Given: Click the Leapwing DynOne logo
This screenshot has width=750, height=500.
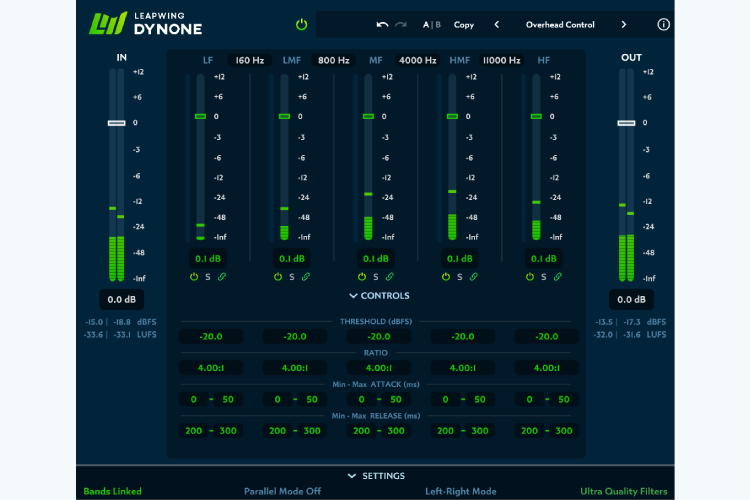Looking at the screenshot, I should pos(145,23).
